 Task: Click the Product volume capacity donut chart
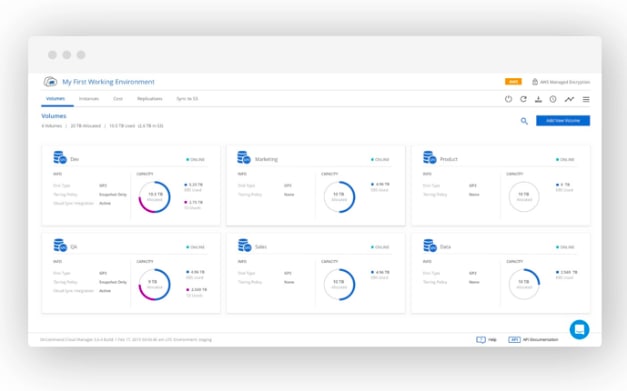pyautogui.click(x=524, y=197)
